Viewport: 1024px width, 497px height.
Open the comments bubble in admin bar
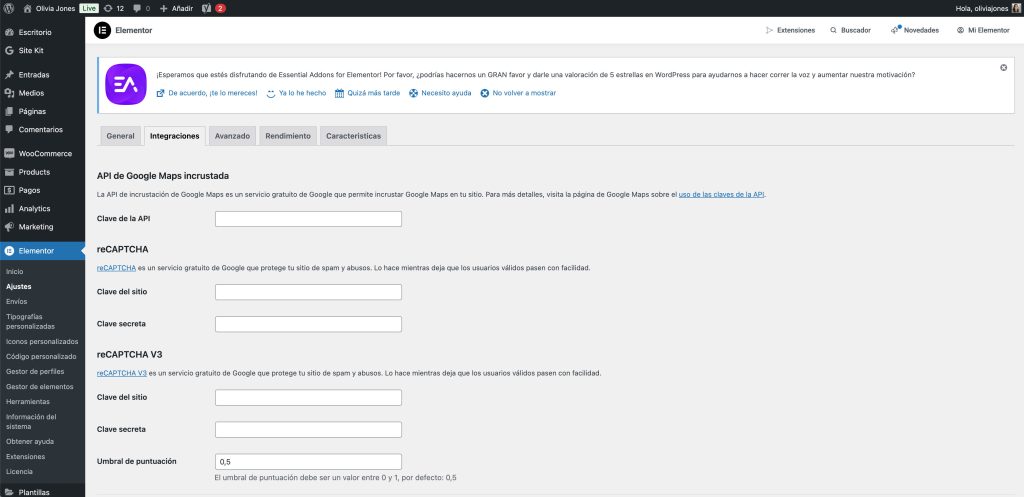click(142, 8)
